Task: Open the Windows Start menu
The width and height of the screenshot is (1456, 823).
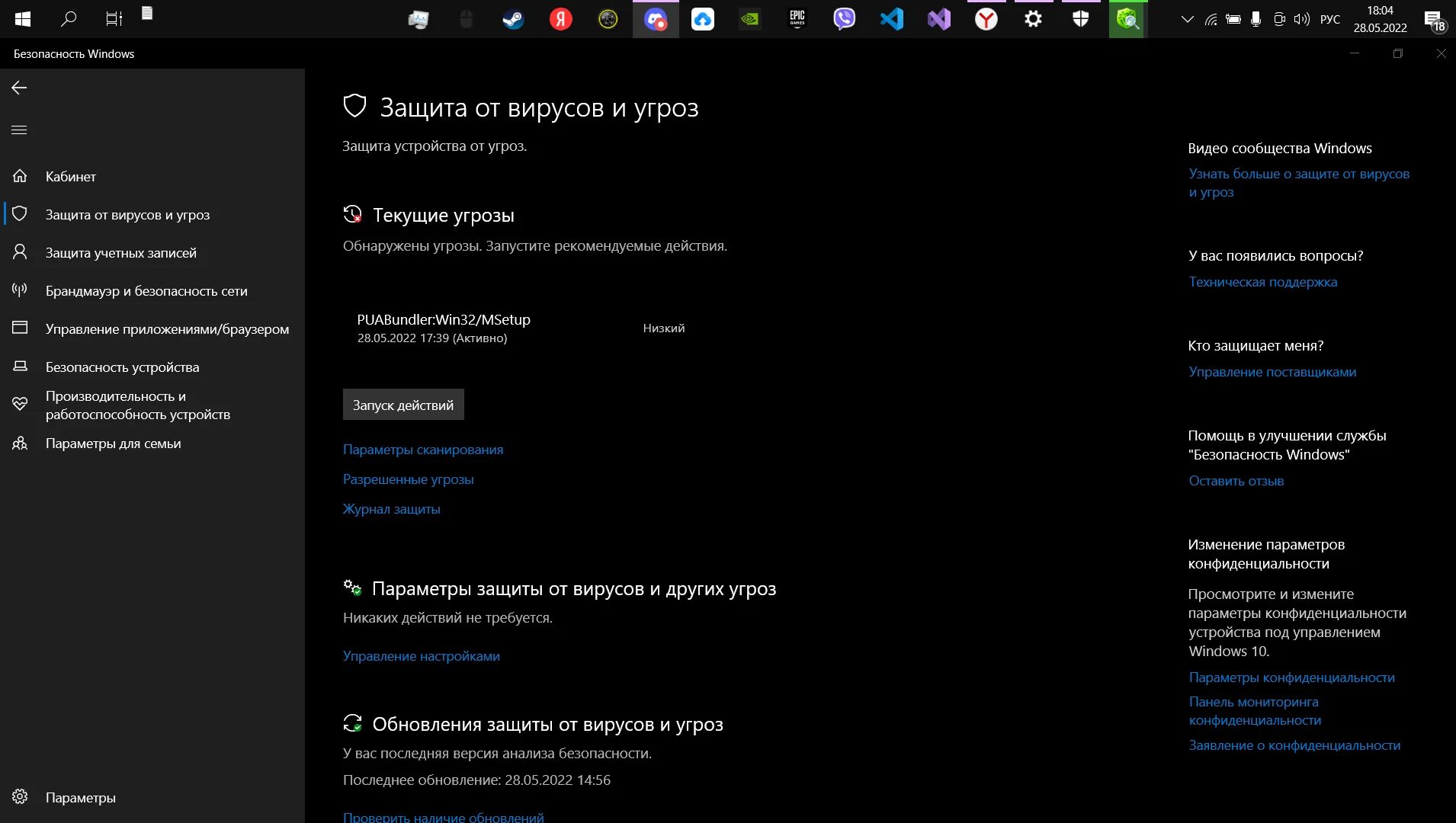Action: click(22, 19)
